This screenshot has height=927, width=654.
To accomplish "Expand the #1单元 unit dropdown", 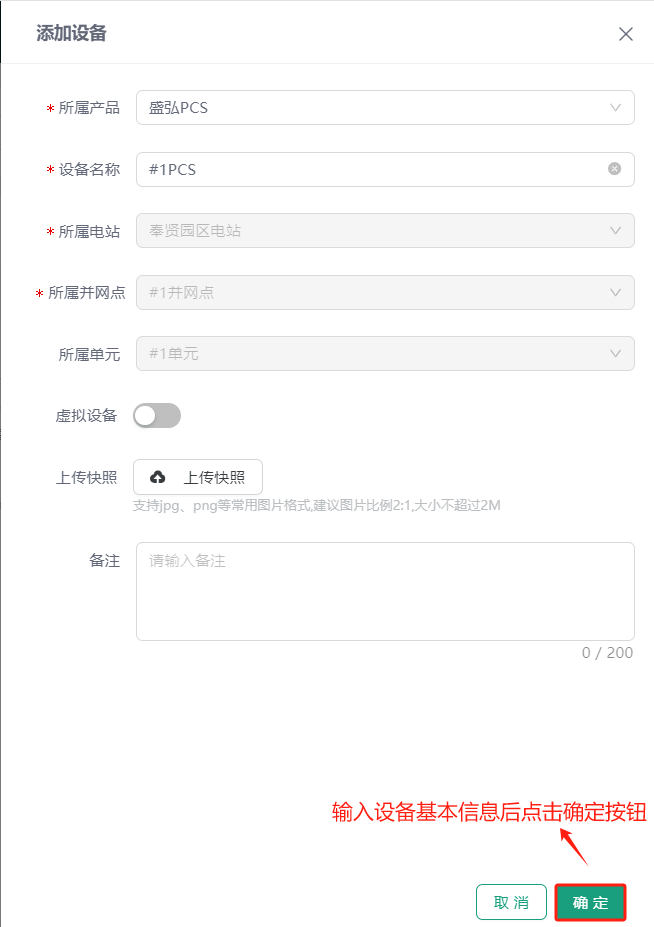I will coord(370,353).
